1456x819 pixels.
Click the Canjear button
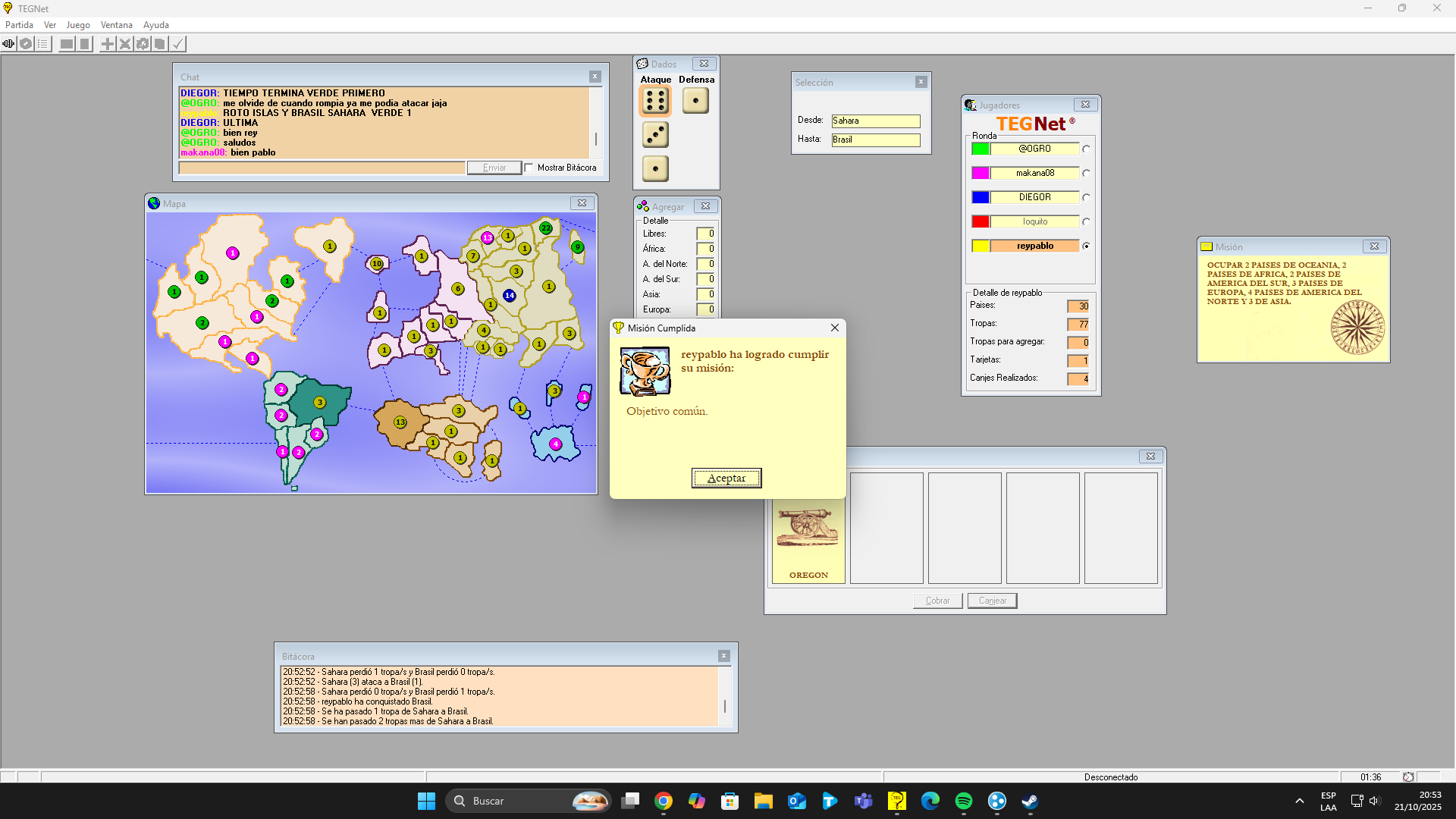pyautogui.click(x=992, y=601)
